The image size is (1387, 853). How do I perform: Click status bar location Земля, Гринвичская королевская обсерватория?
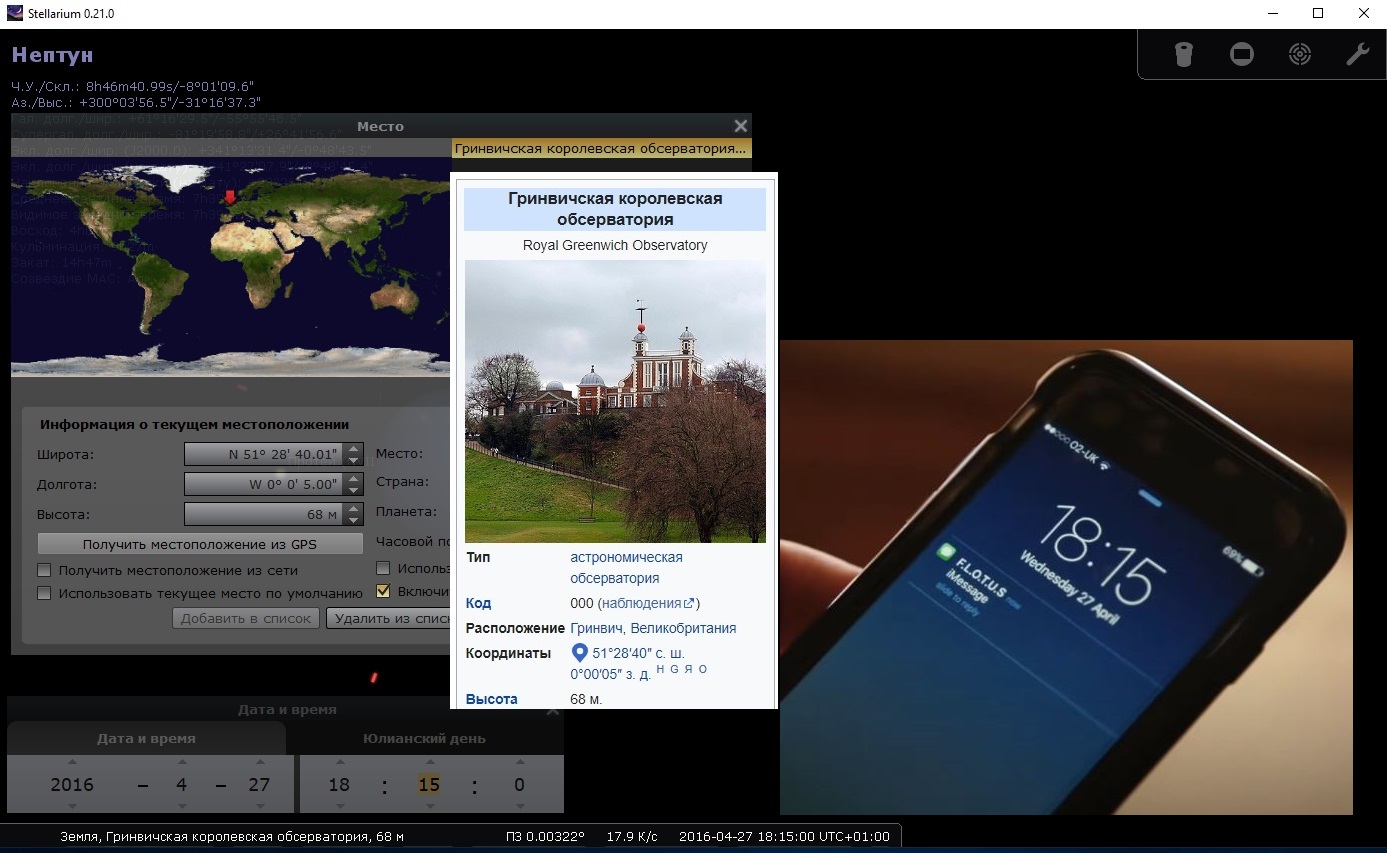coord(232,836)
